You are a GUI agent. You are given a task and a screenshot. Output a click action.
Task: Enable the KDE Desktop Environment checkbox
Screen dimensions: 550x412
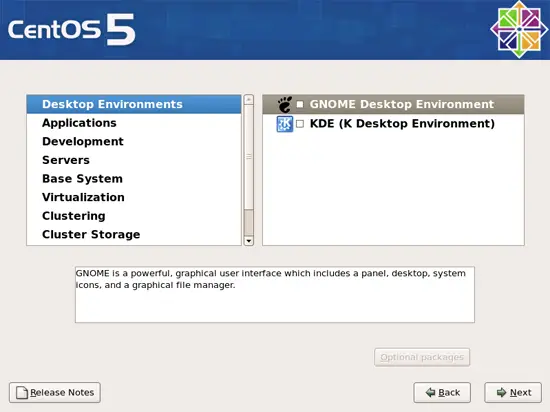pyautogui.click(x=300, y=124)
